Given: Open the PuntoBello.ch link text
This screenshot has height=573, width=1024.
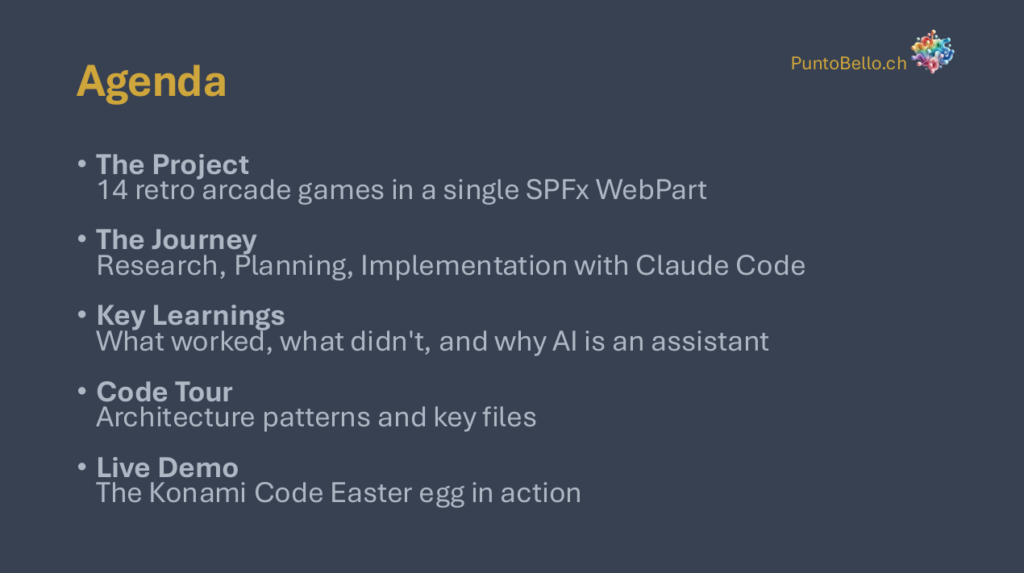Looking at the screenshot, I should [x=848, y=63].
